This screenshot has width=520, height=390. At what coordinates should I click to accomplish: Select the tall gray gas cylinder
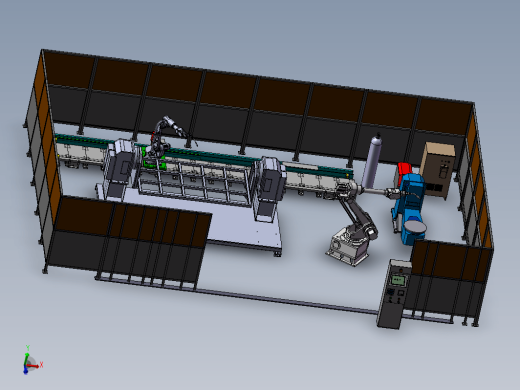coord(373,160)
